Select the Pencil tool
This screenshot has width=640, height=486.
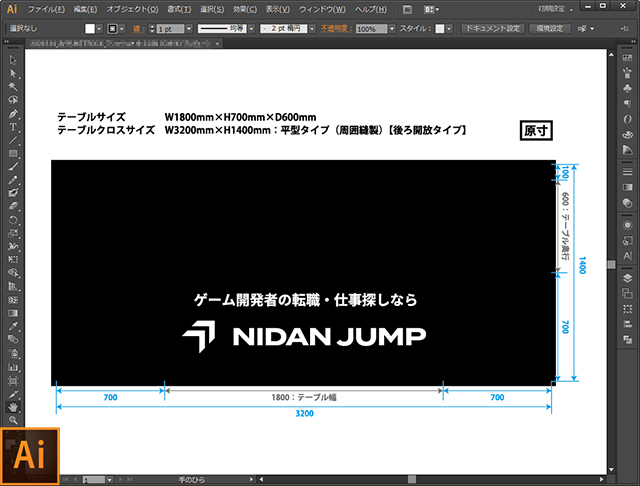click(x=13, y=180)
